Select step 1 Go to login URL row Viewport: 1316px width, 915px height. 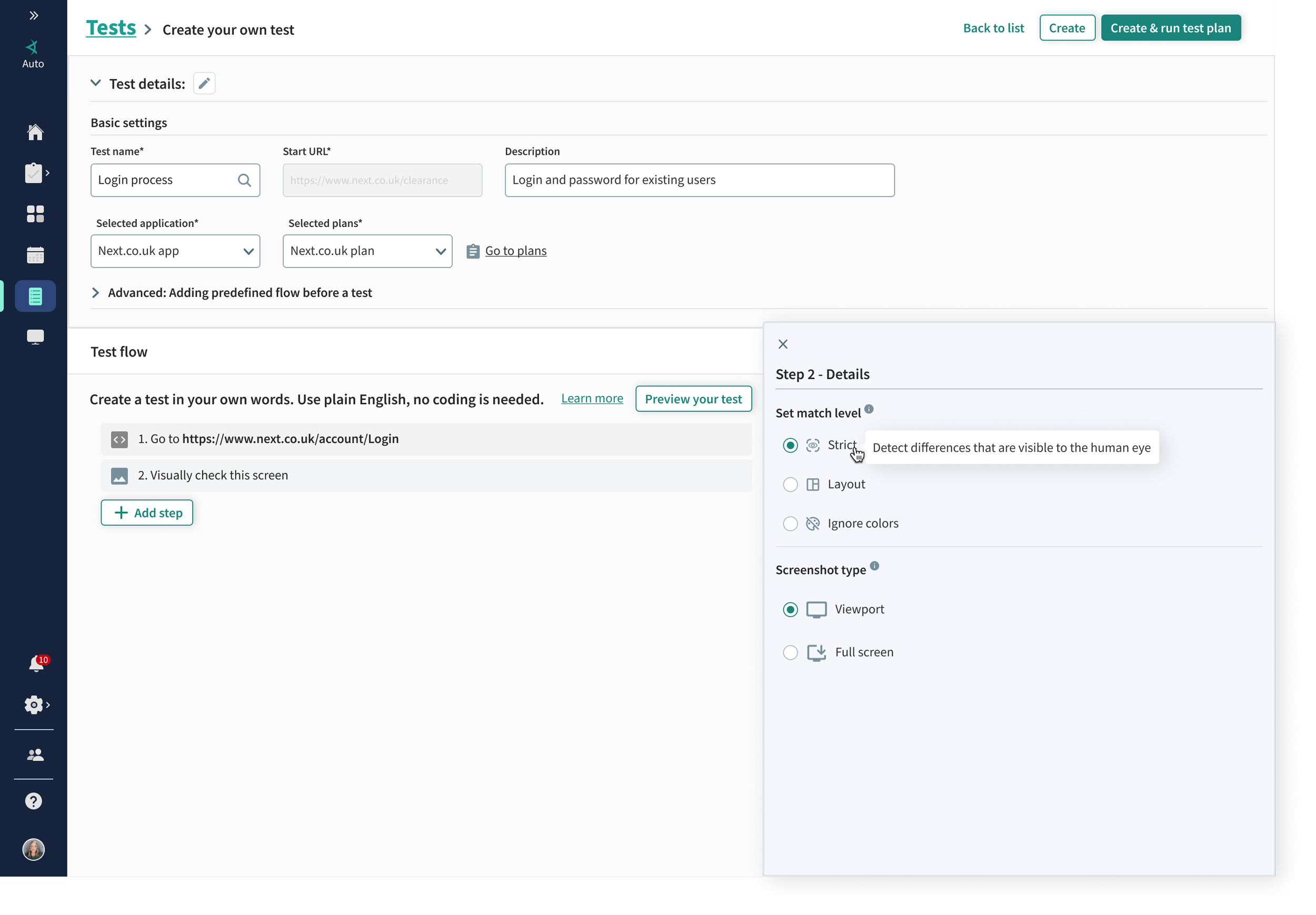pyautogui.click(x=426, y=439)
